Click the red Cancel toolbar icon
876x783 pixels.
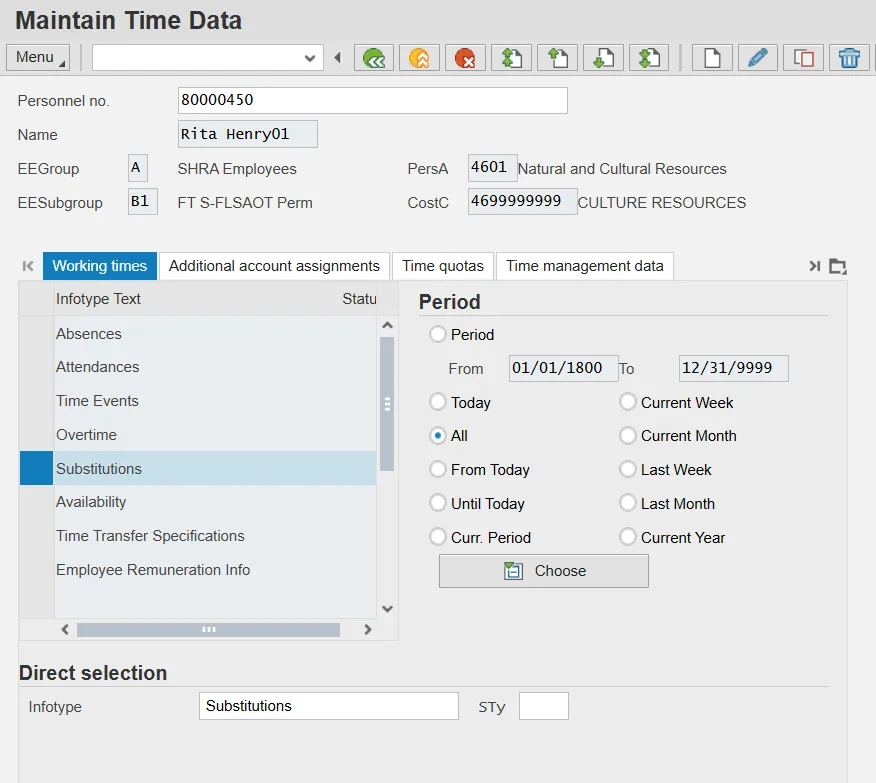click(x=465, y=58)
